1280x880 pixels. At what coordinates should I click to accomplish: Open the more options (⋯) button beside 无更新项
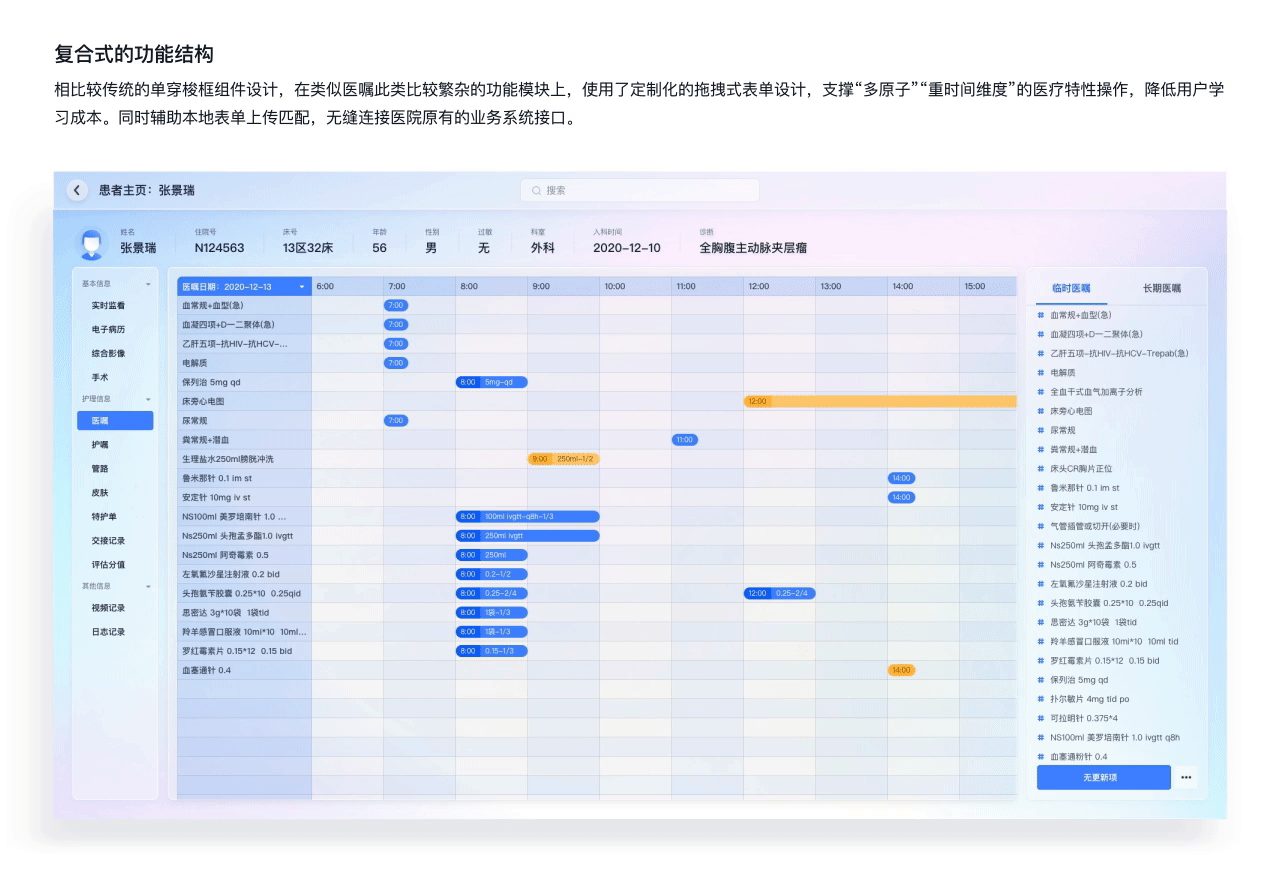[1186, 777]
